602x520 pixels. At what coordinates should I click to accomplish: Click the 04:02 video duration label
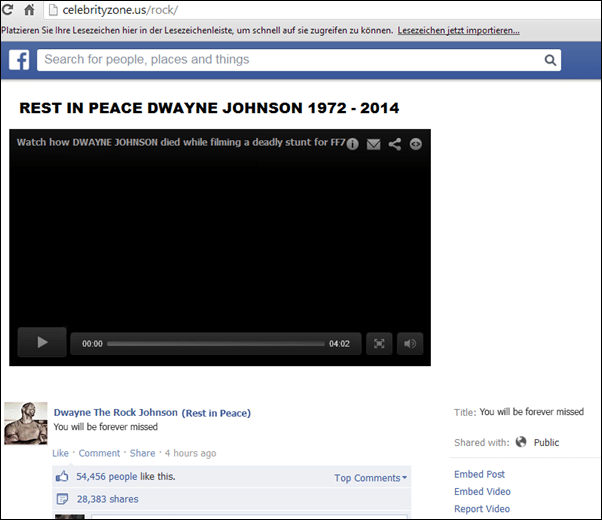339,344
